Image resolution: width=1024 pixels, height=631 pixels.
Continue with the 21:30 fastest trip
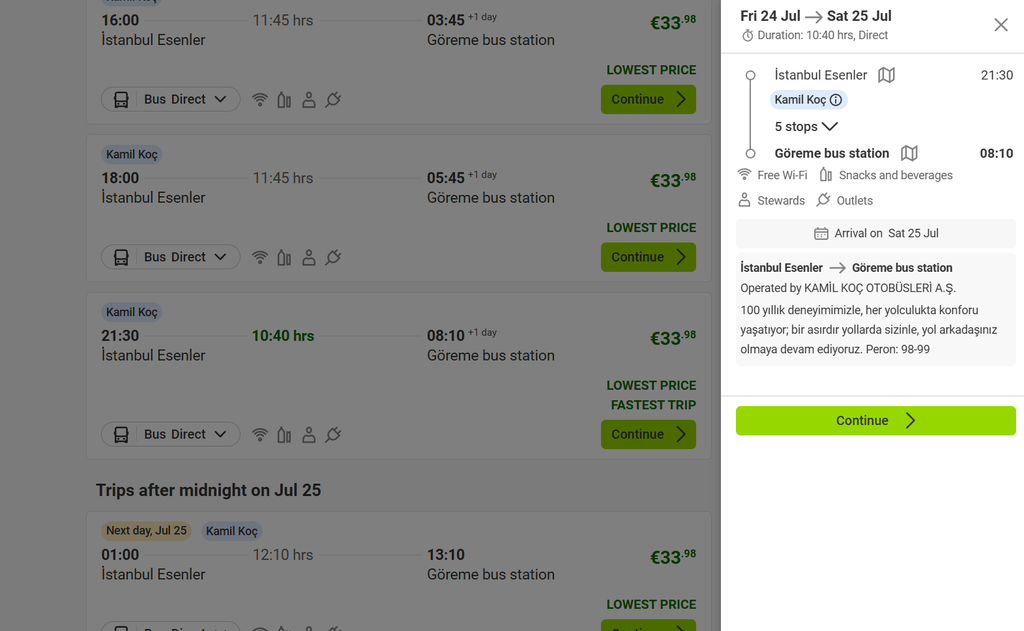648,434
